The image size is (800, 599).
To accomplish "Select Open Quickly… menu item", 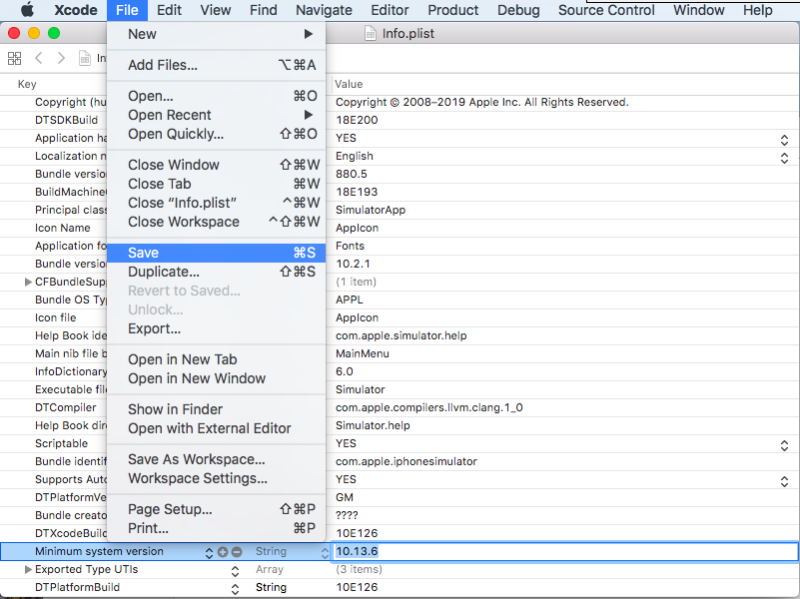I will point(217,134).
